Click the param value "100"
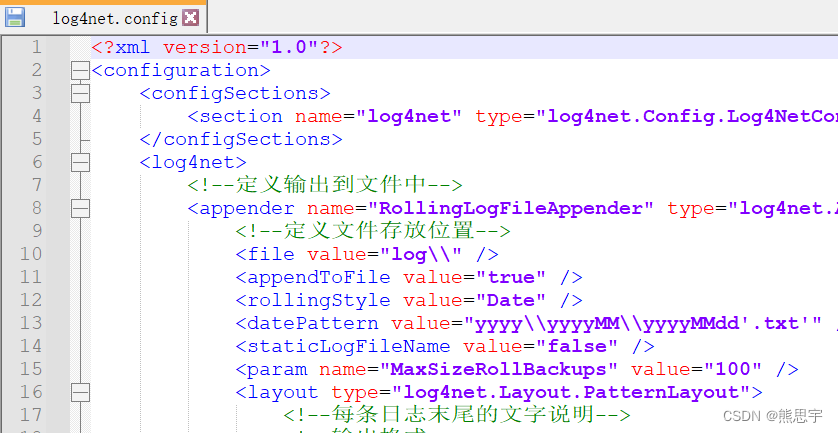This screenshot has width=838, height=433. click(732, 369)
